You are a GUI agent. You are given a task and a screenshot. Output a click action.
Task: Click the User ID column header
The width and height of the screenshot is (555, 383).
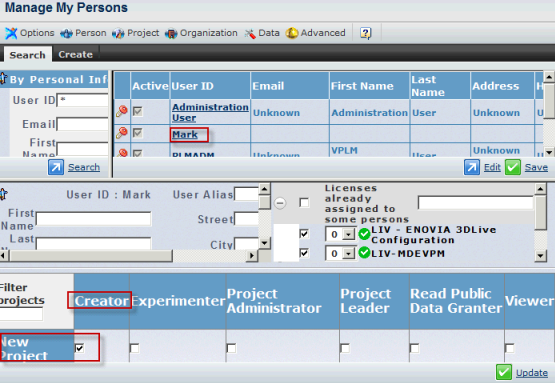click(210, 86)
